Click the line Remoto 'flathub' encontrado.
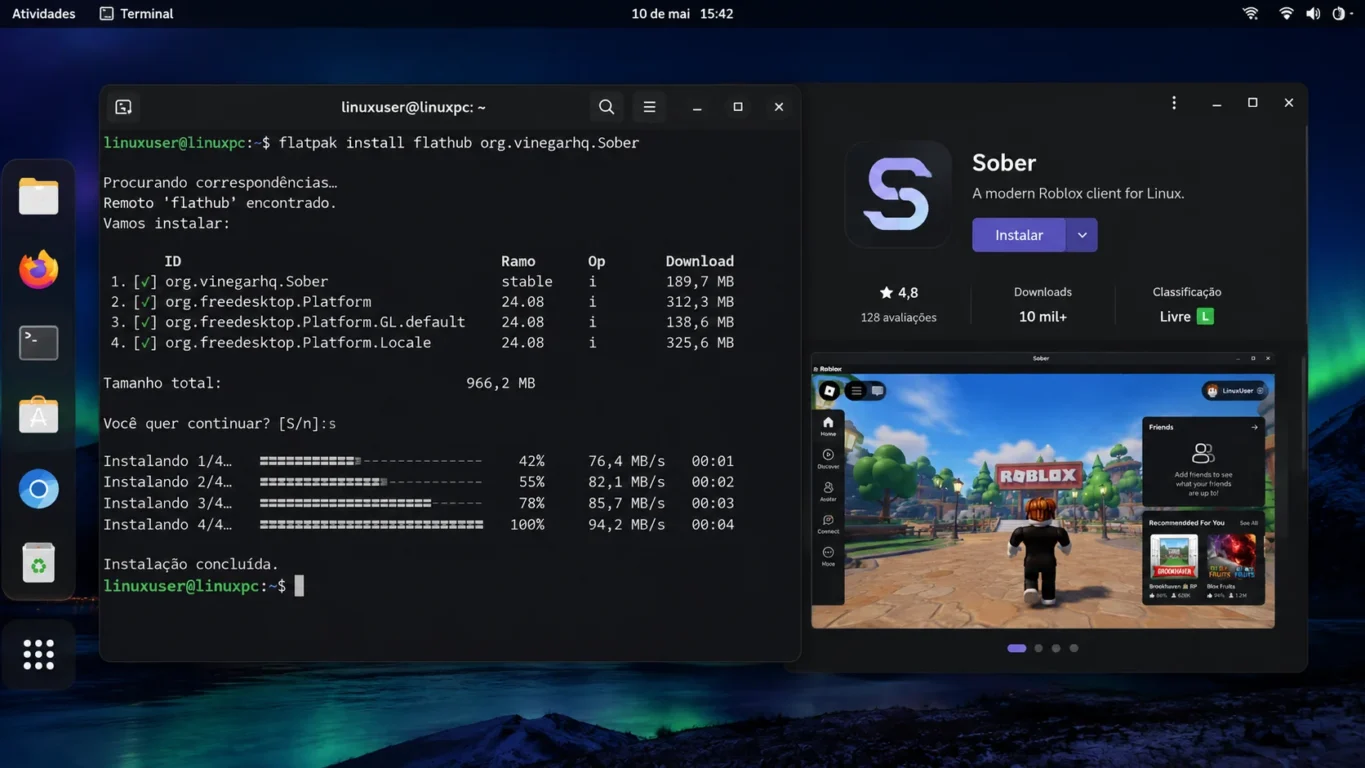1365x768 pixels. [220, 203]
